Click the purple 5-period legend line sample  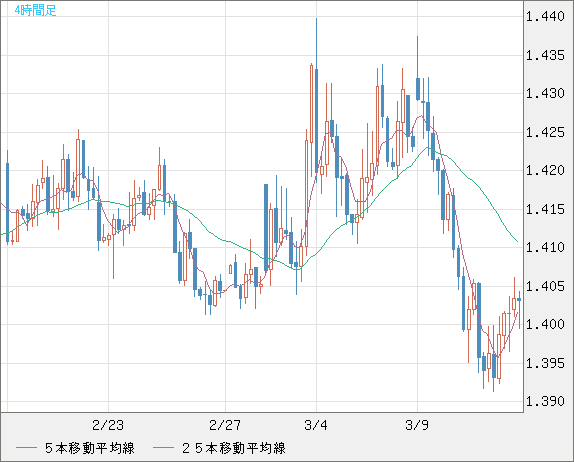click(x=27, y=448)
